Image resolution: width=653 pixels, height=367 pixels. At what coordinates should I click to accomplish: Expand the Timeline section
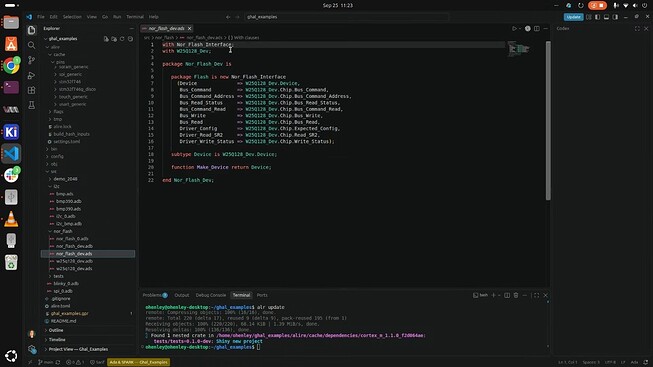(57, 340)
